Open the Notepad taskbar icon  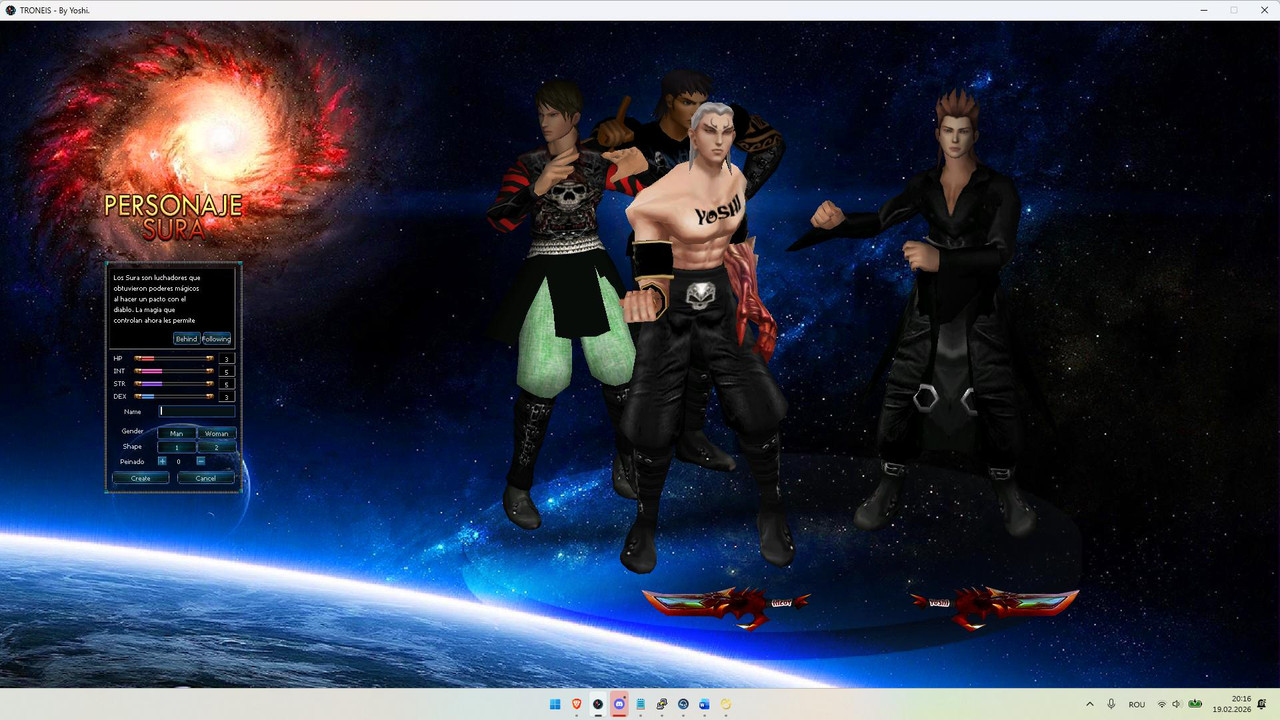(x=640, y=704)
